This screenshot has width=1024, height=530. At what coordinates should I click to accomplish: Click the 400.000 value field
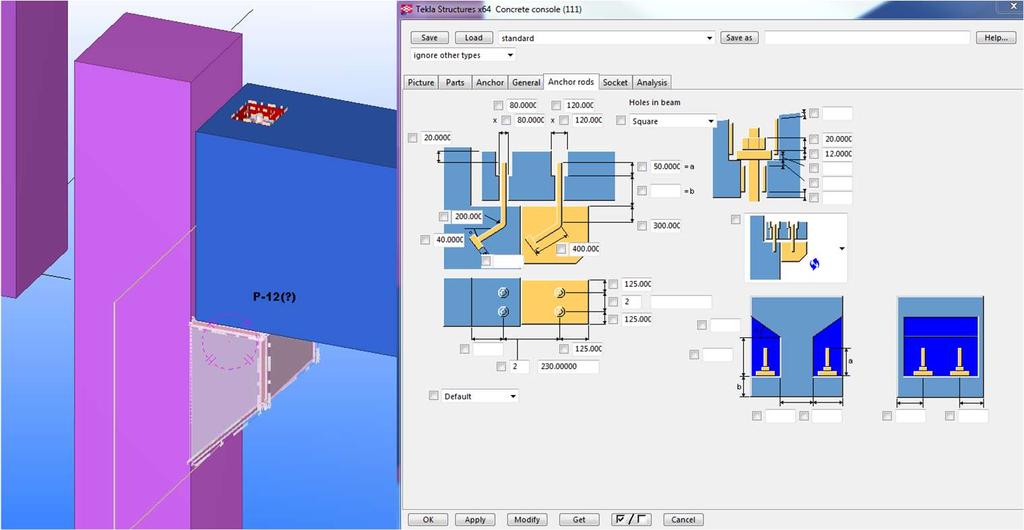pyautogui.click(x=585, y=249)
